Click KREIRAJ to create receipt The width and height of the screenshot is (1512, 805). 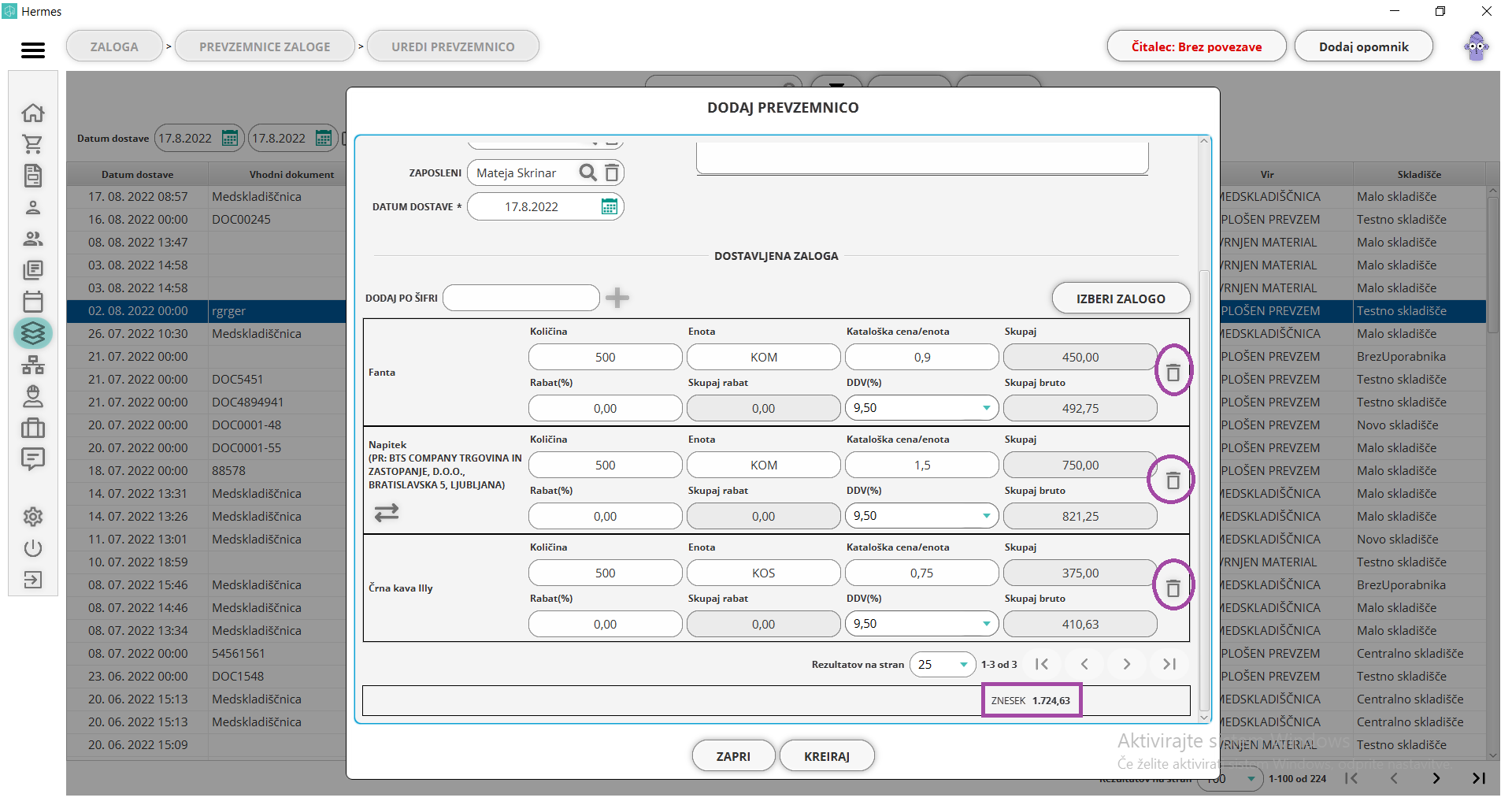click(826, 756)
